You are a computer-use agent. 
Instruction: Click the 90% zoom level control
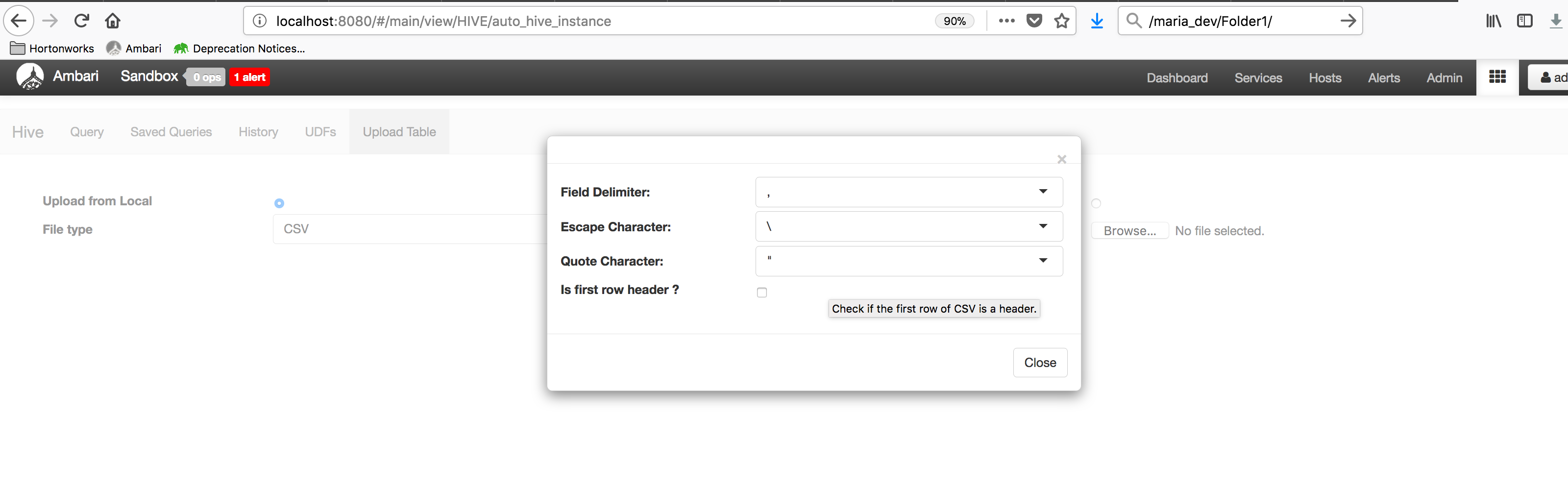[955, 21]
